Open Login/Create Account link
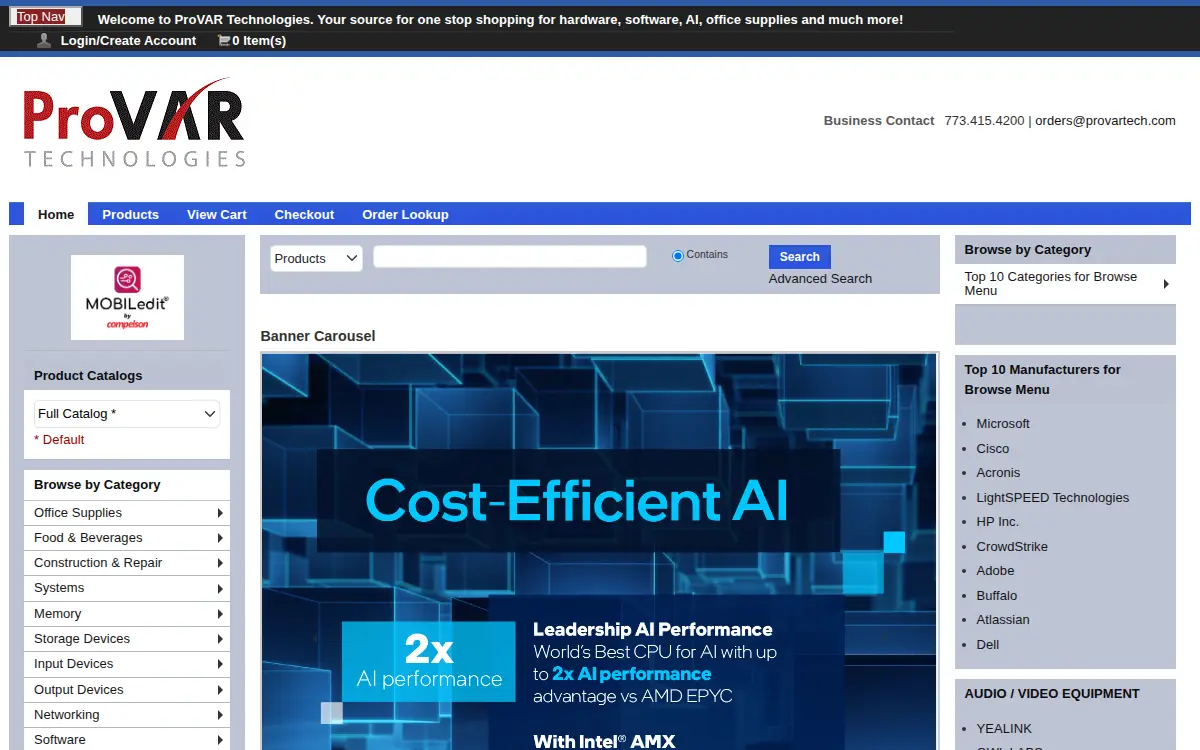 tap(128, 41)
